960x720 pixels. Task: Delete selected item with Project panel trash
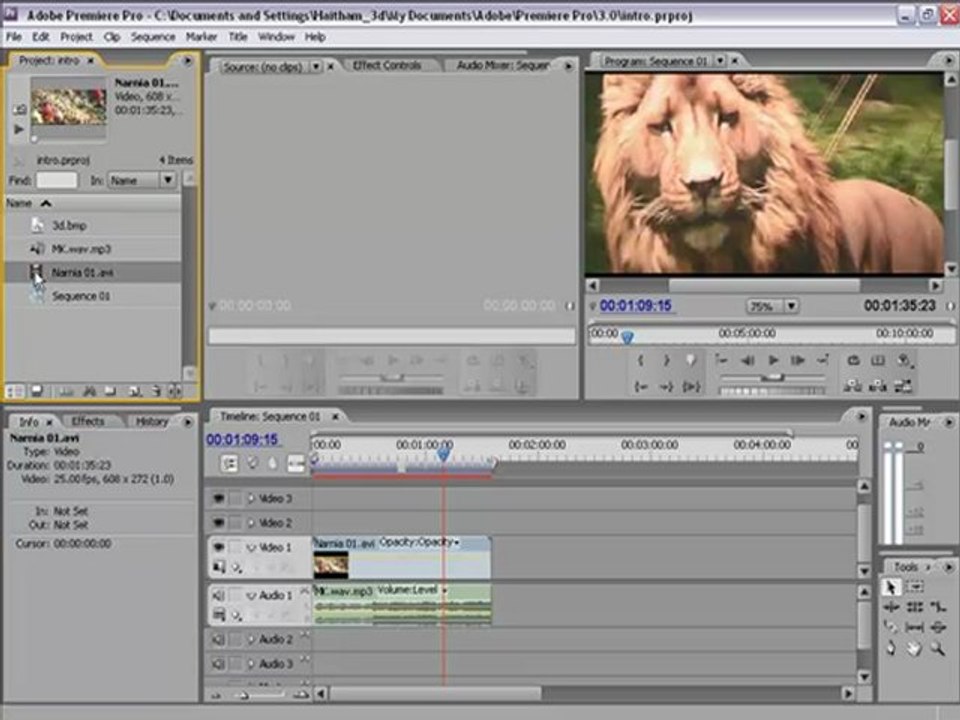tap(156, 391)
